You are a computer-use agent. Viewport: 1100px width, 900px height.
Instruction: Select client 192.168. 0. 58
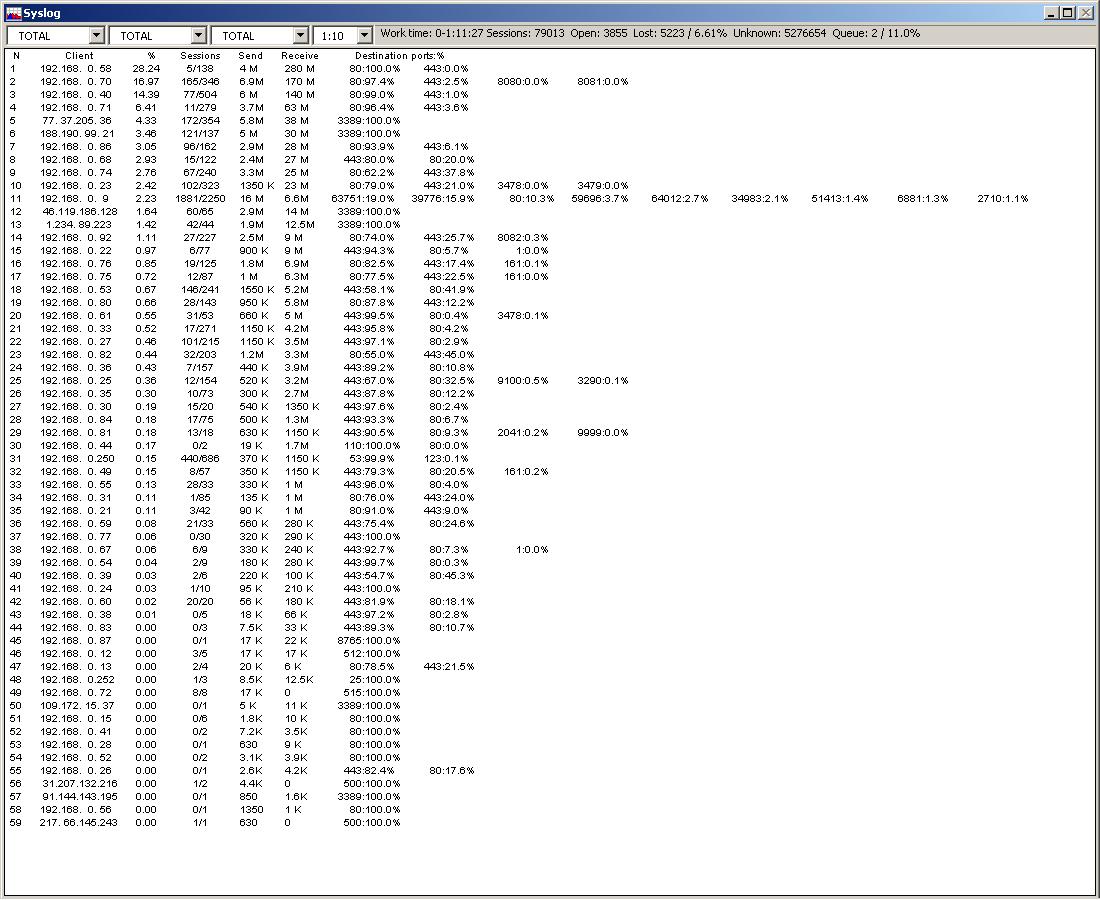[76, 69]
